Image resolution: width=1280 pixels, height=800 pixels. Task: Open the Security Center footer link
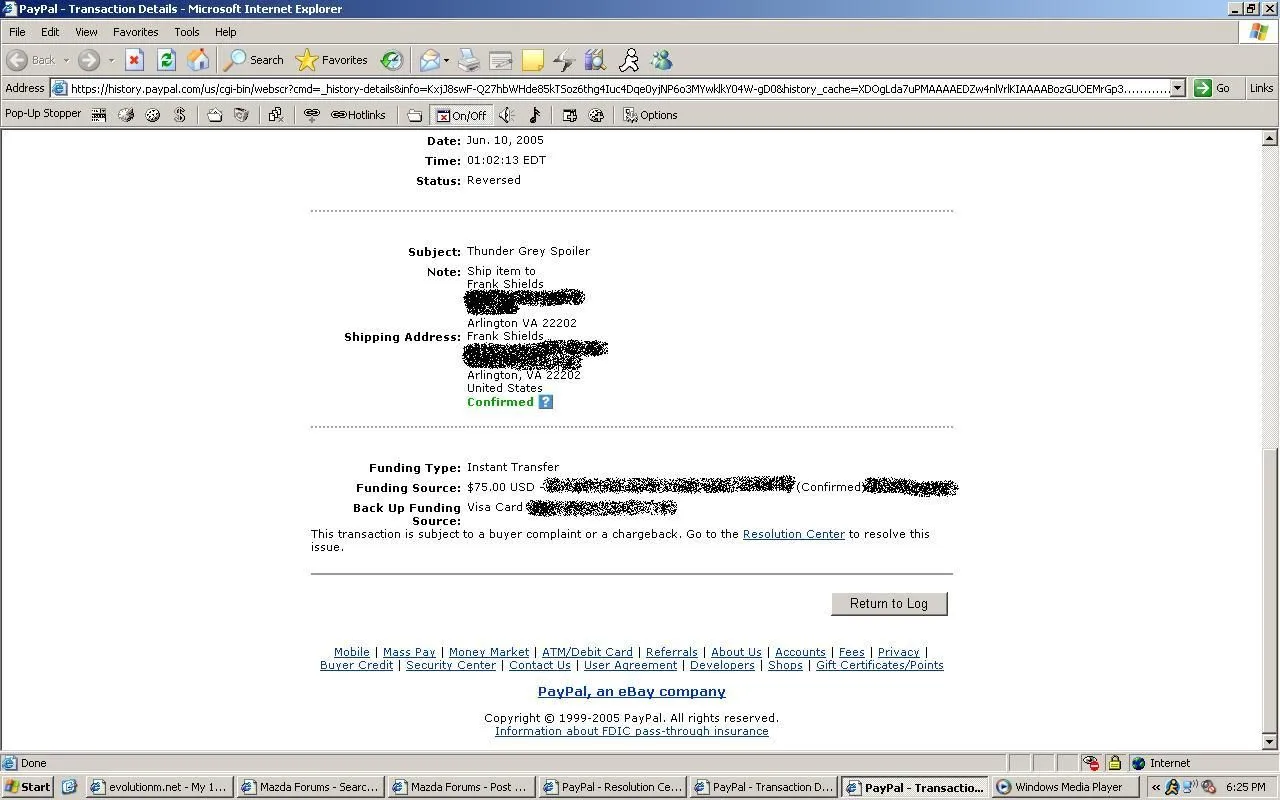(451, 665)
